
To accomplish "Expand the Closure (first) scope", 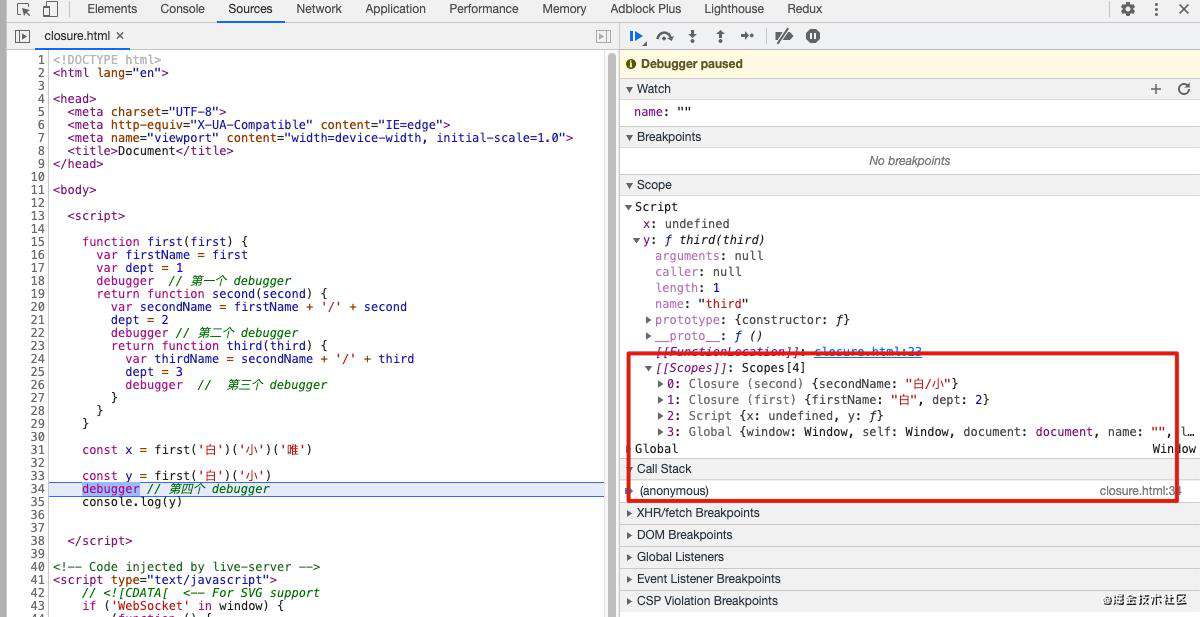I will 660,400.
